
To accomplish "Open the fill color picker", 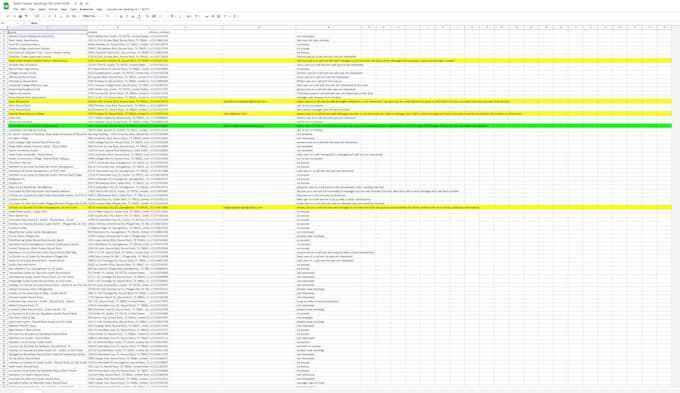I will click(147, 16).
